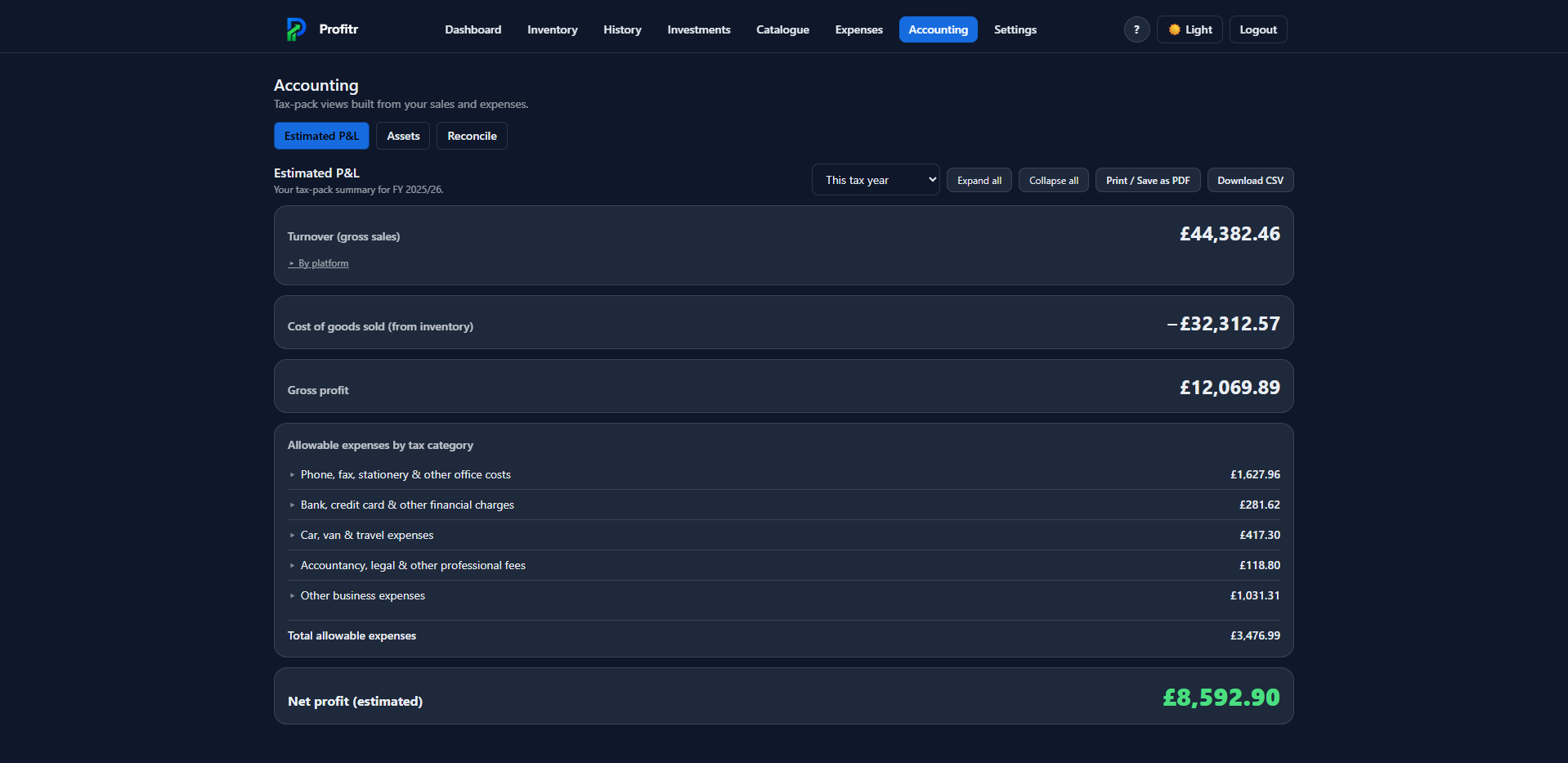Click the cost of goods value −£32,312.57
Viewport: 1568px width, 763px height.
tap(1223, 324)
